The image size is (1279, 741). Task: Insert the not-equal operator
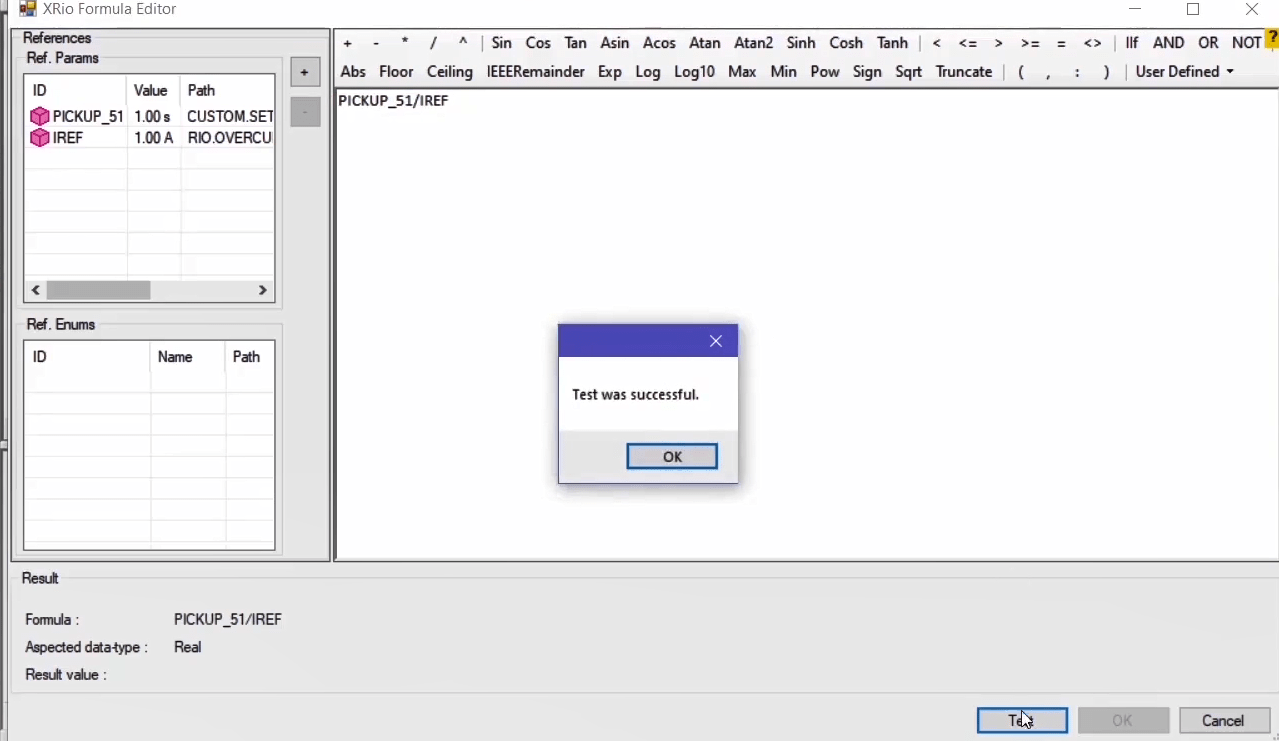click(x=1092, y=43)
